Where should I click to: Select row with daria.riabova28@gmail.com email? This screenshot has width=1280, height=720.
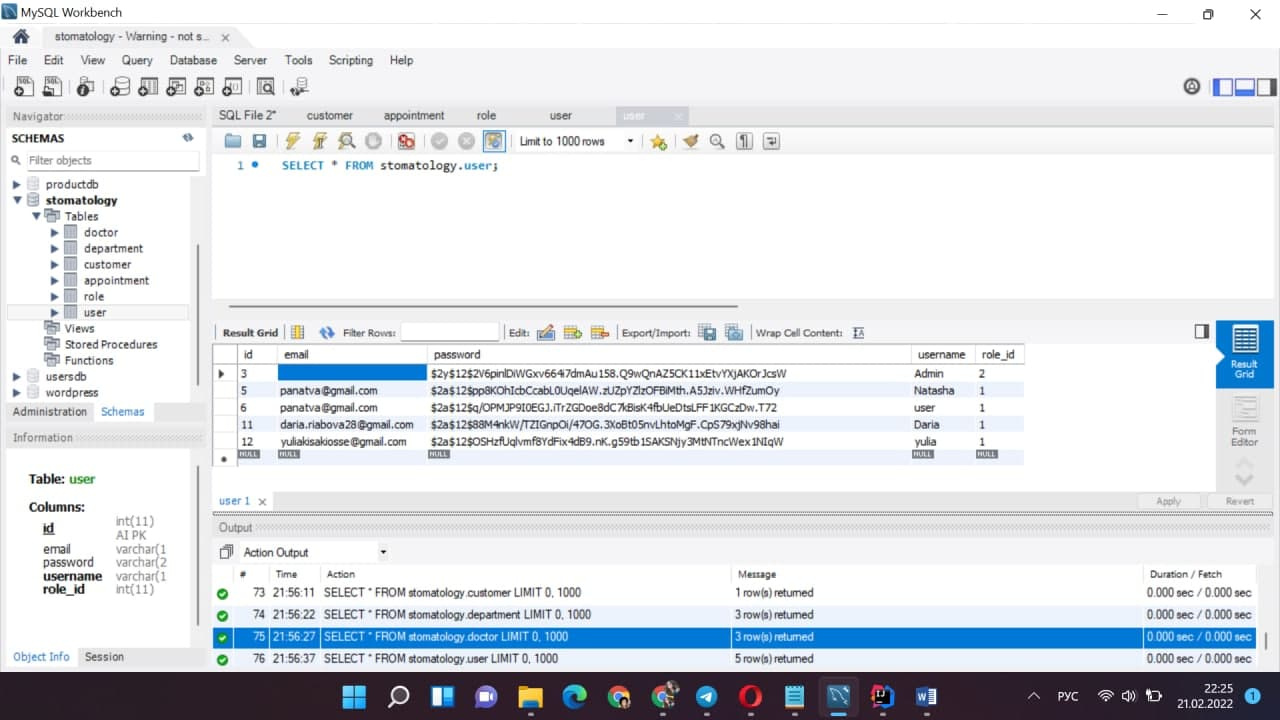click(618, 424)
